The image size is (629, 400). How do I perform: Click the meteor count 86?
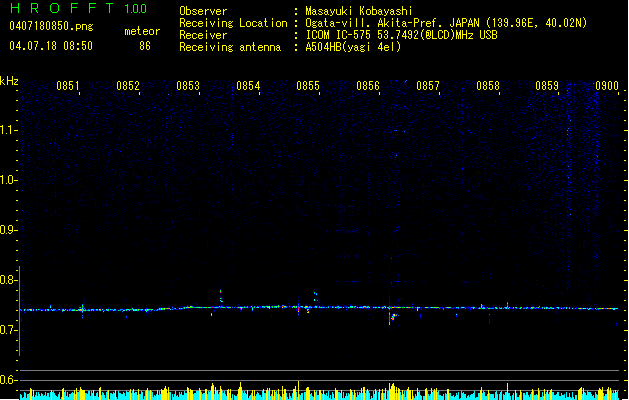145,46
